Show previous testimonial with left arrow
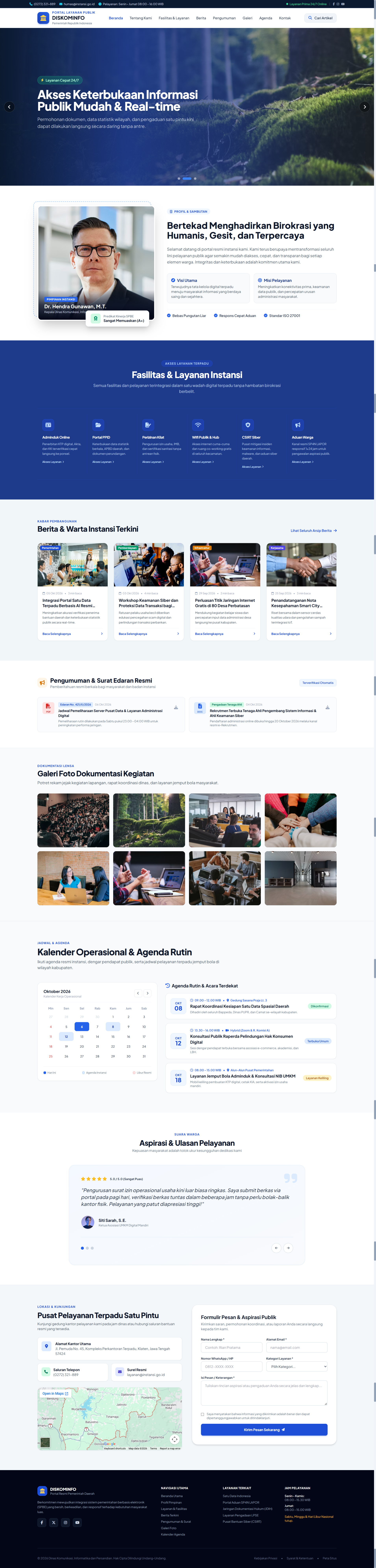The image size is (376, 1568). (x=276, y=1248)
